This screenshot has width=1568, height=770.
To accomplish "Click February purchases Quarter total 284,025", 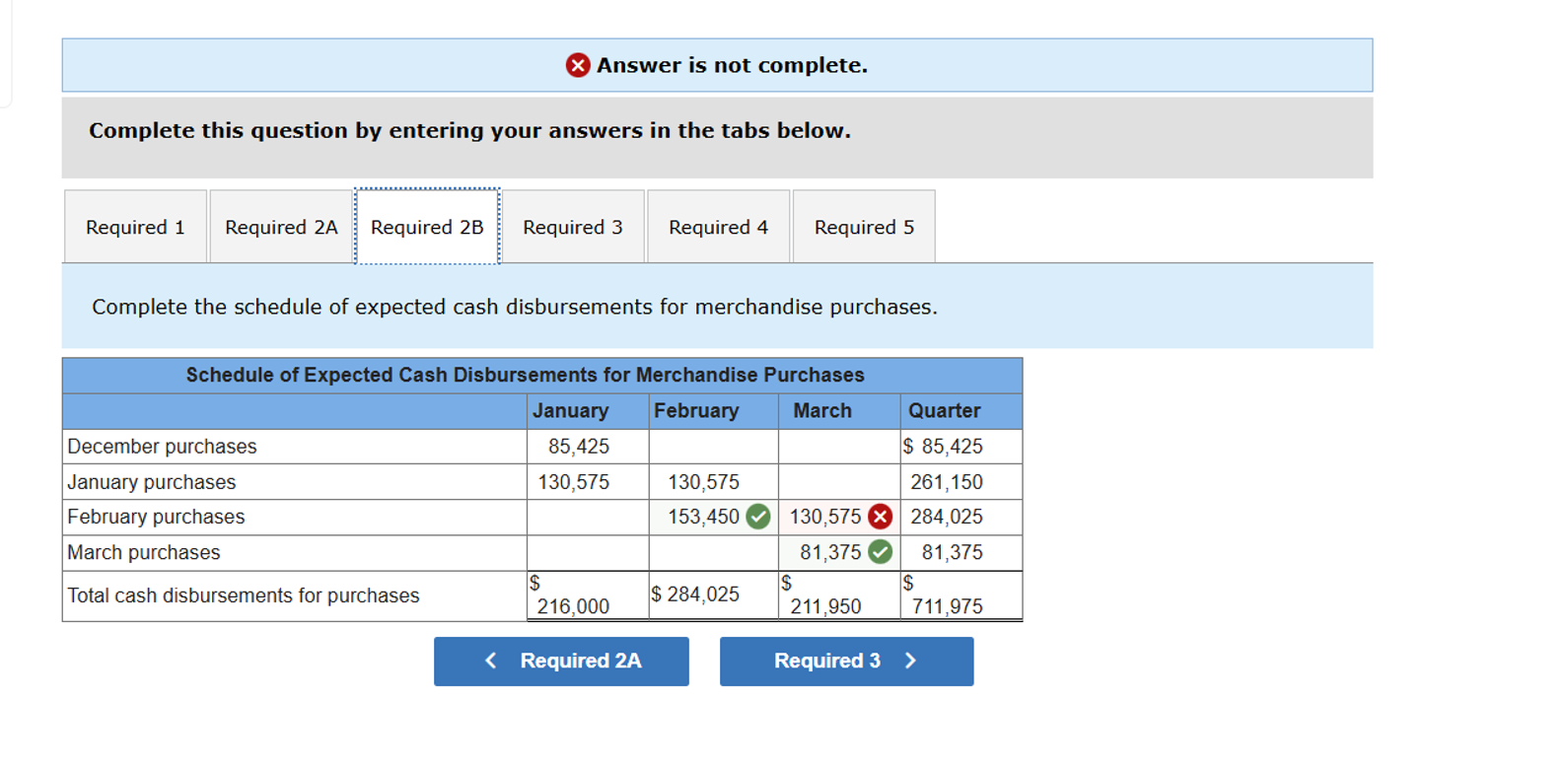I will [962, 517].
